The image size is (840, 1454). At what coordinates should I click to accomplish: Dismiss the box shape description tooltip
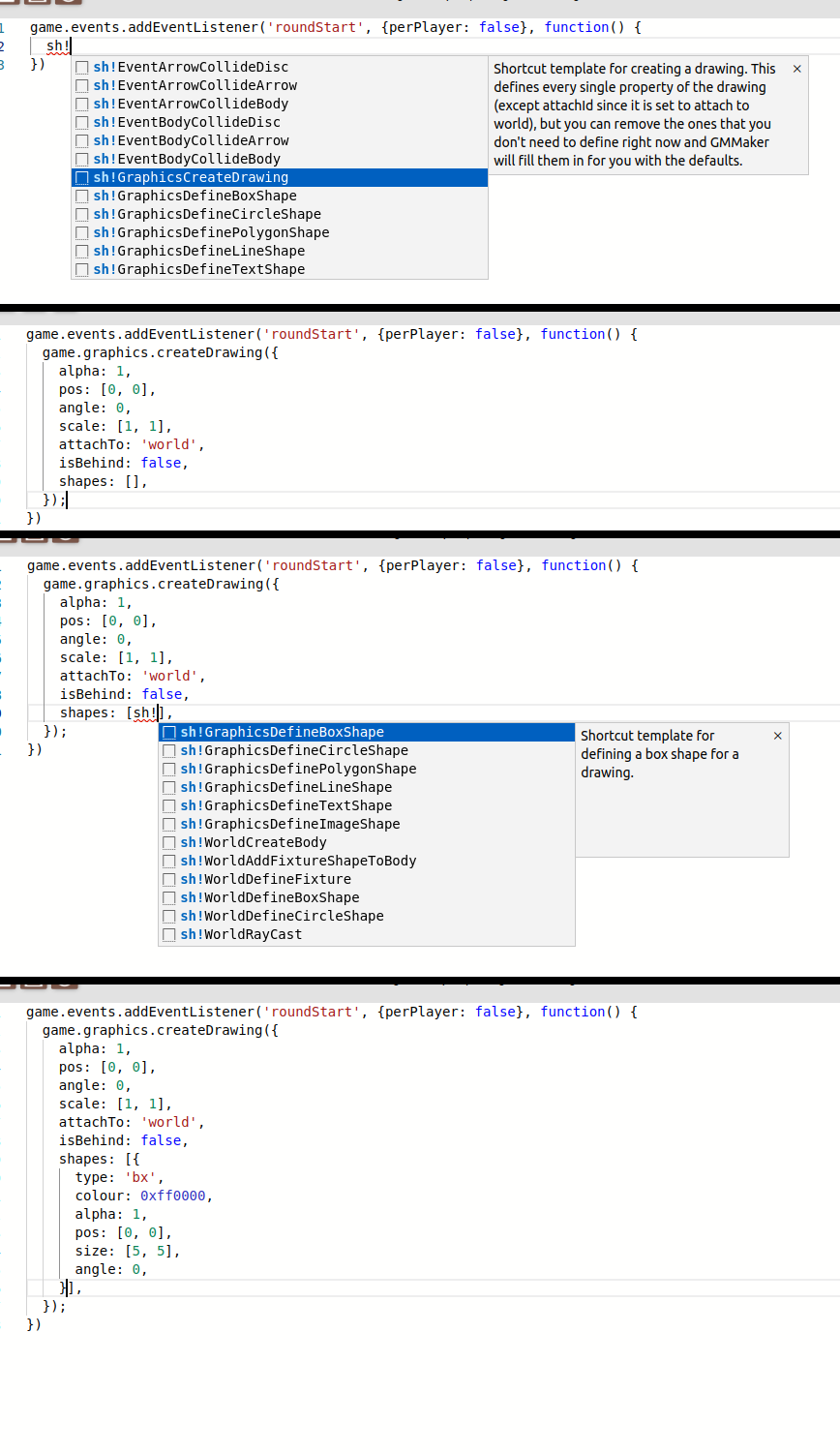(777, 736)
